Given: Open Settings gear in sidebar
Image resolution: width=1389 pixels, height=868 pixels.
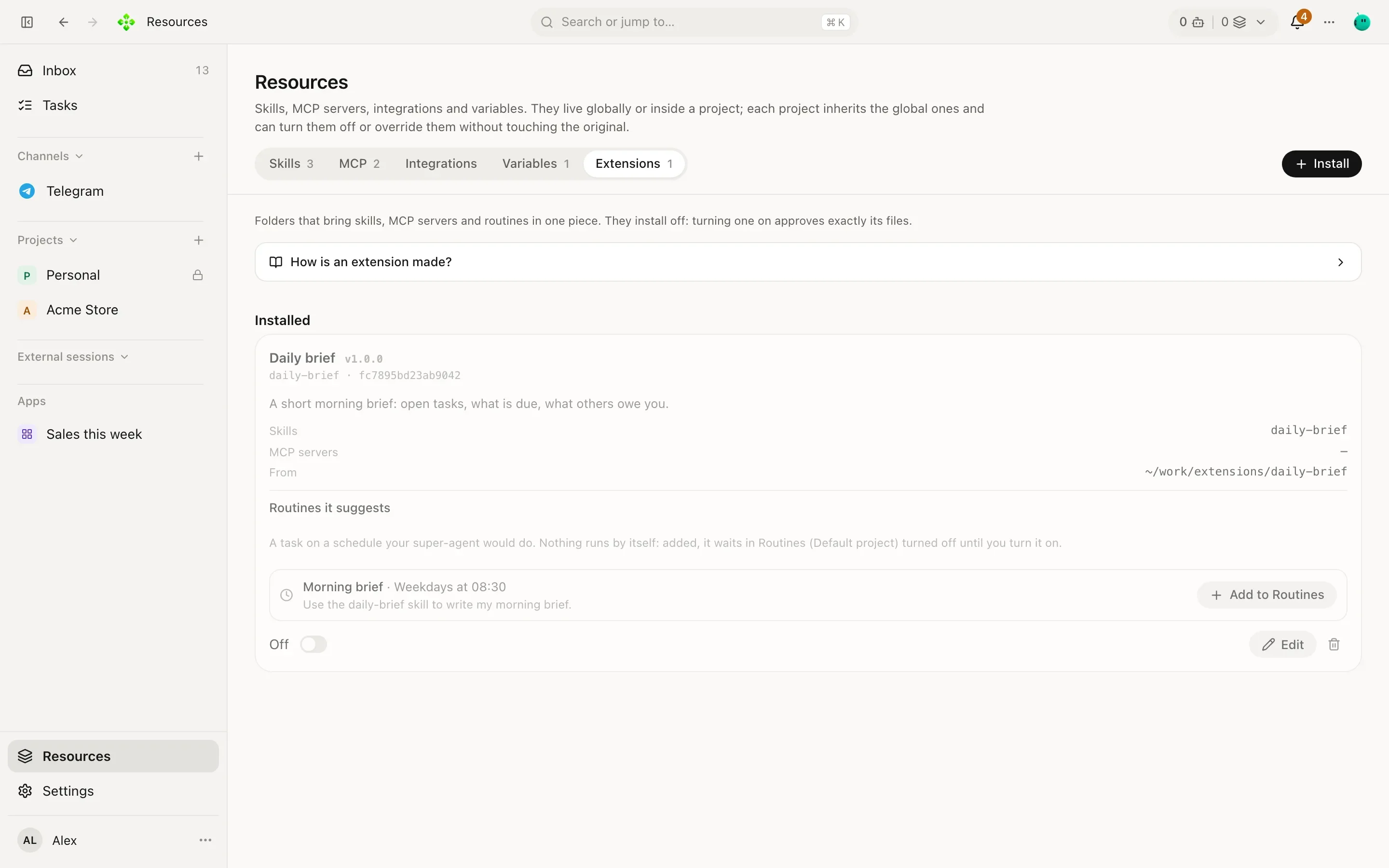Looking at the screenshot, I should 113,791.
